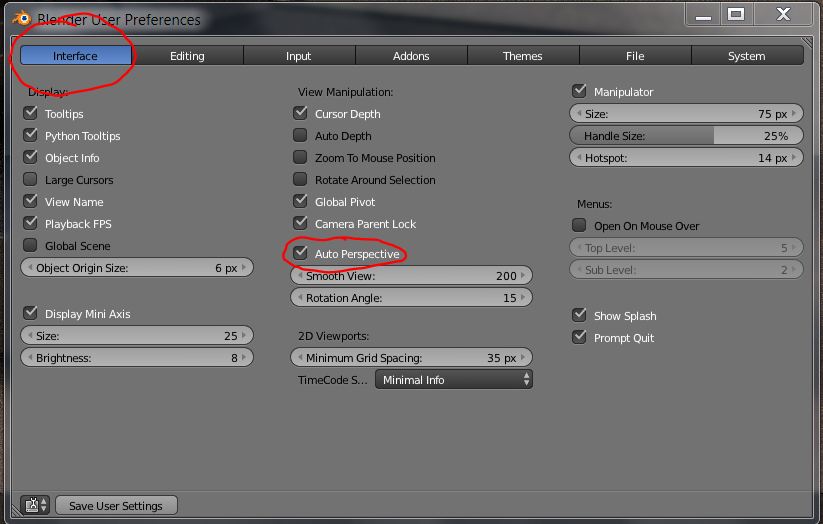The image size is (823, 524).
Task: Decrease Rotation Angle with left arrow
Action: [300, 298]
